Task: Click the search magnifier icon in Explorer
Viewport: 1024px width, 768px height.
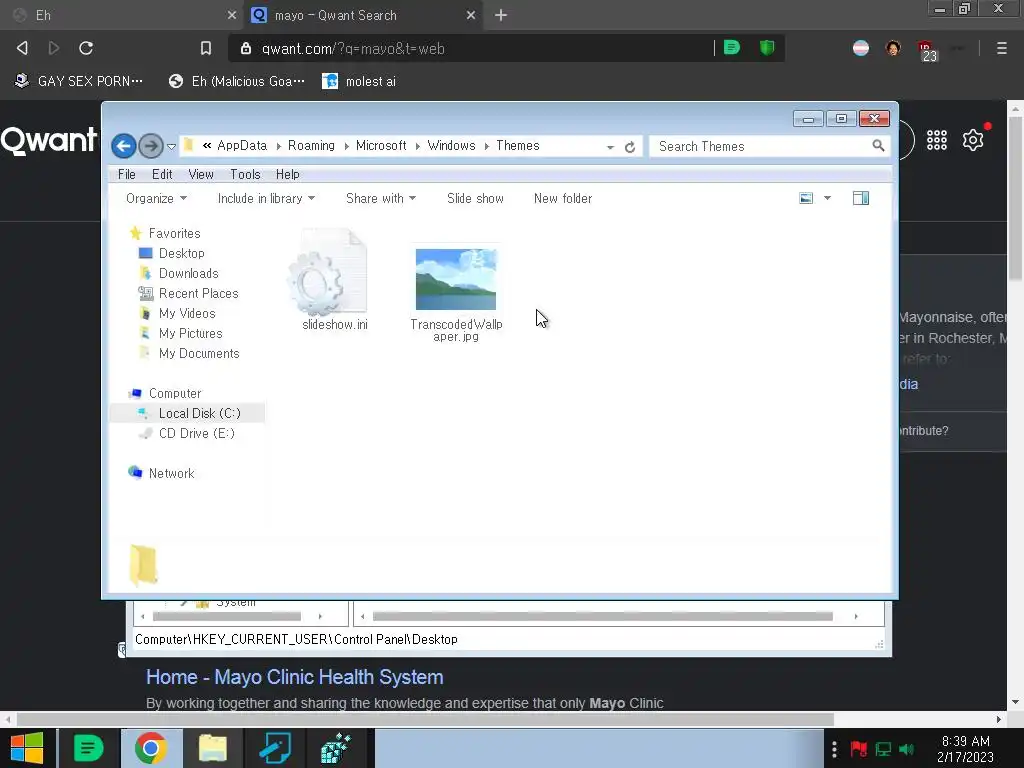Action: pos(878,146)
